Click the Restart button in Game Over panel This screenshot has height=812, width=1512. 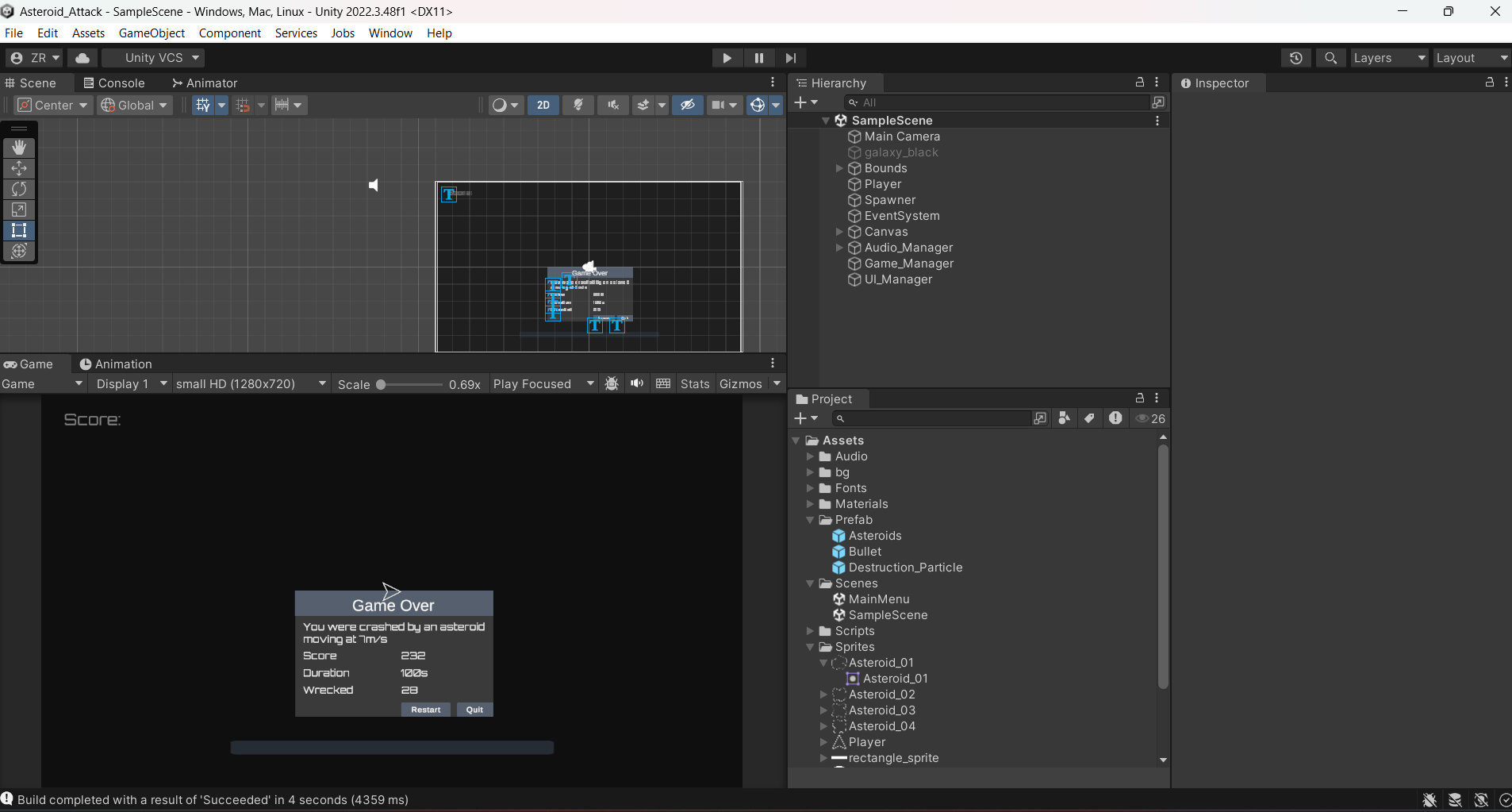(426, 710)
